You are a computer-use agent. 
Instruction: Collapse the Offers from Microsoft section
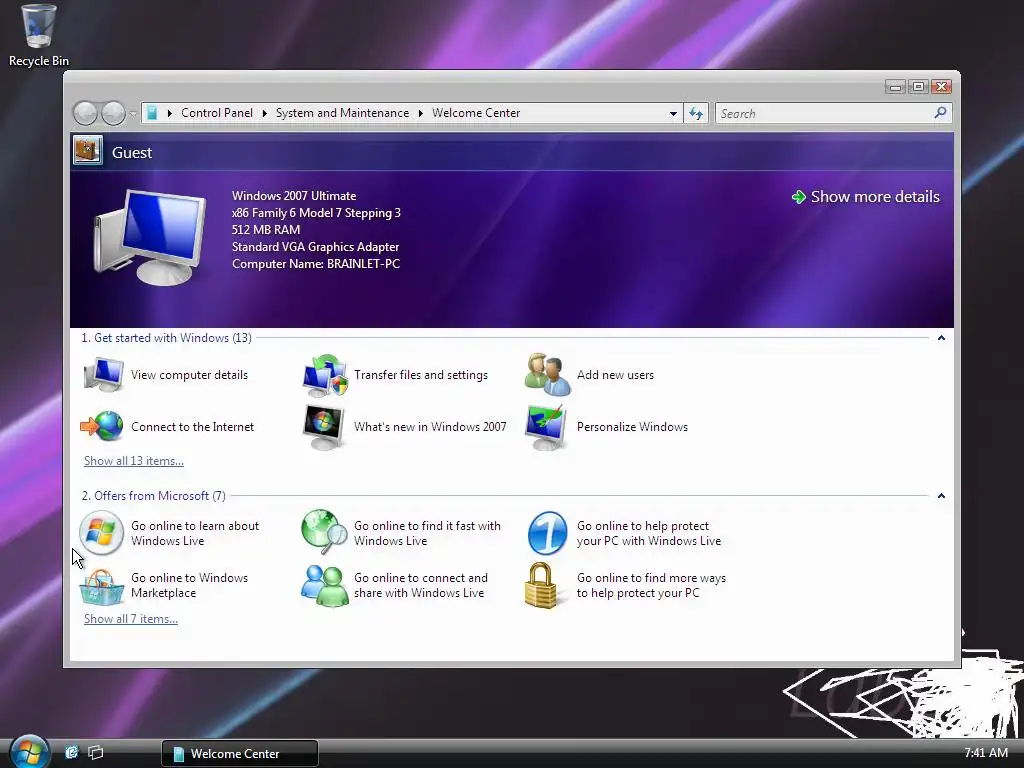coord(941,496)
